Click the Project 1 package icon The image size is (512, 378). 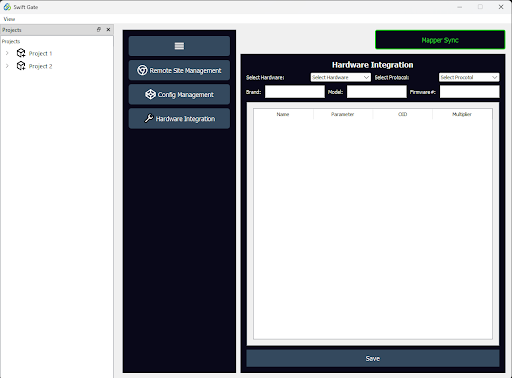(21, 53)
